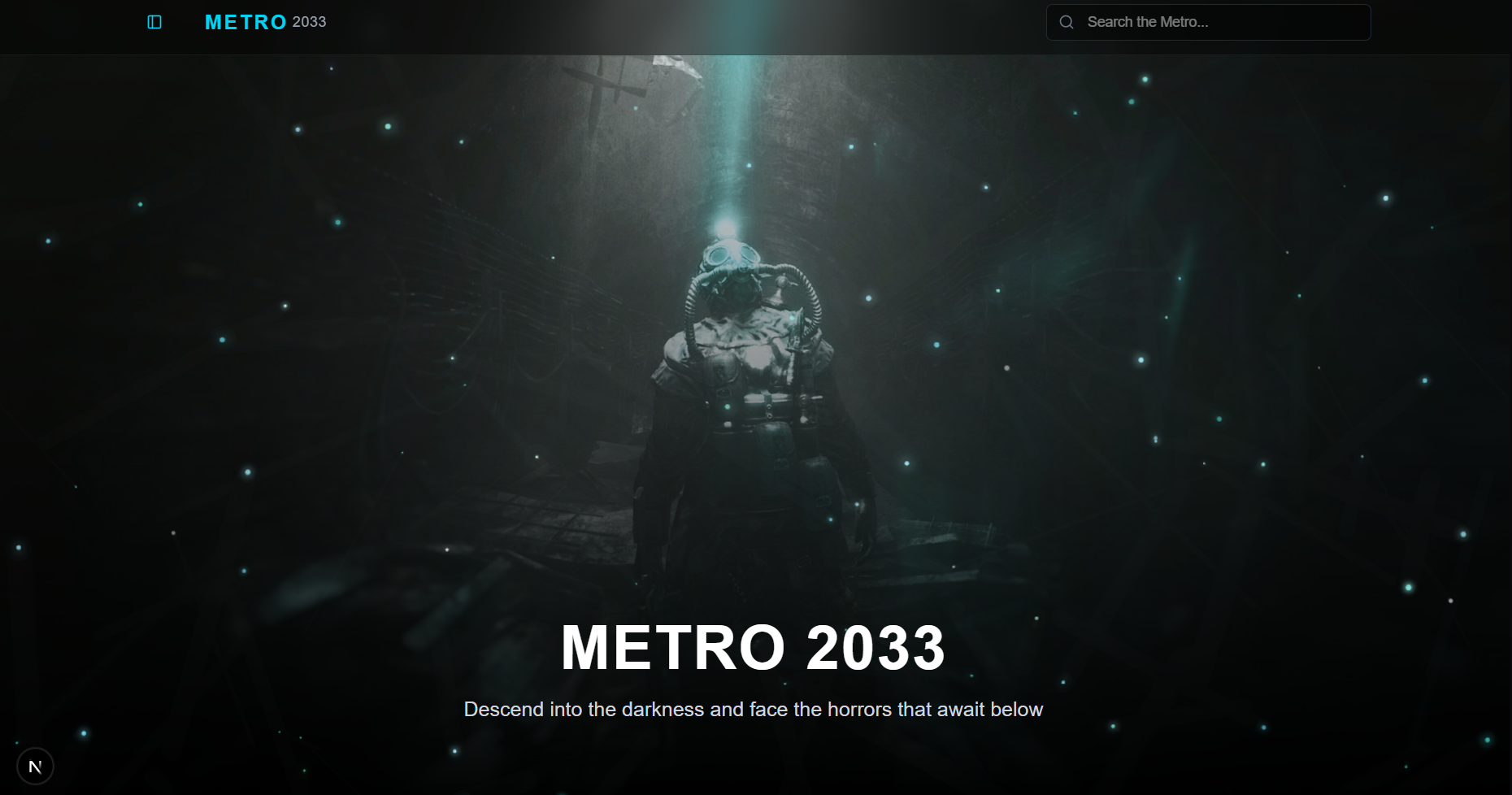Click the METRO 2033 hero title
This screenshot has height=795, width=1512.
(x=754, y=648)
